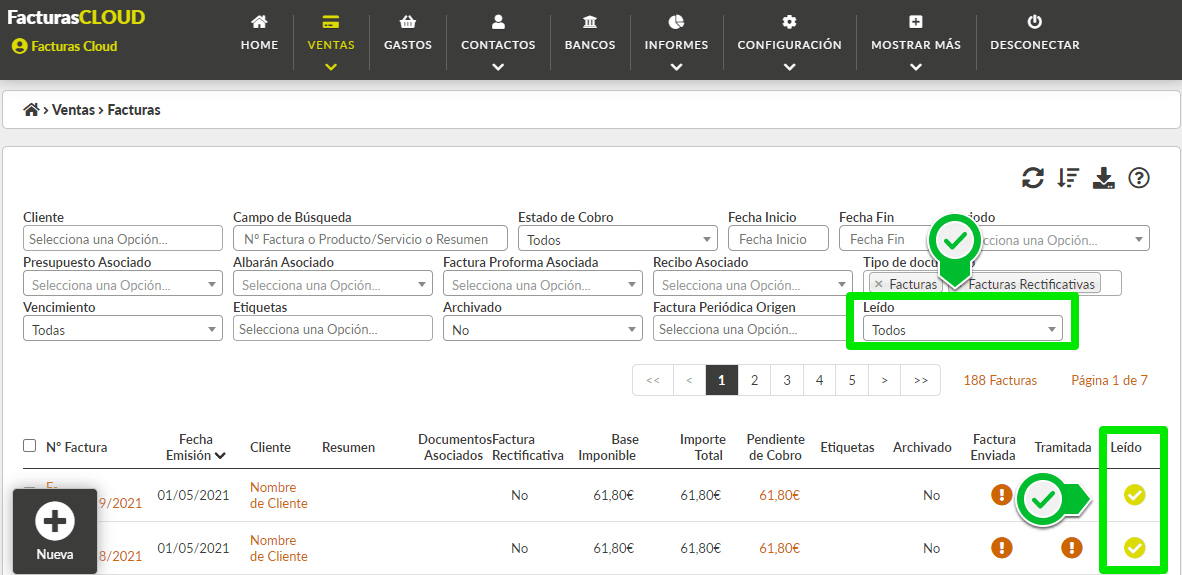Go to page 3 of invoices
This screenshot has width=1182, height=575.
(x=786, y=381)
